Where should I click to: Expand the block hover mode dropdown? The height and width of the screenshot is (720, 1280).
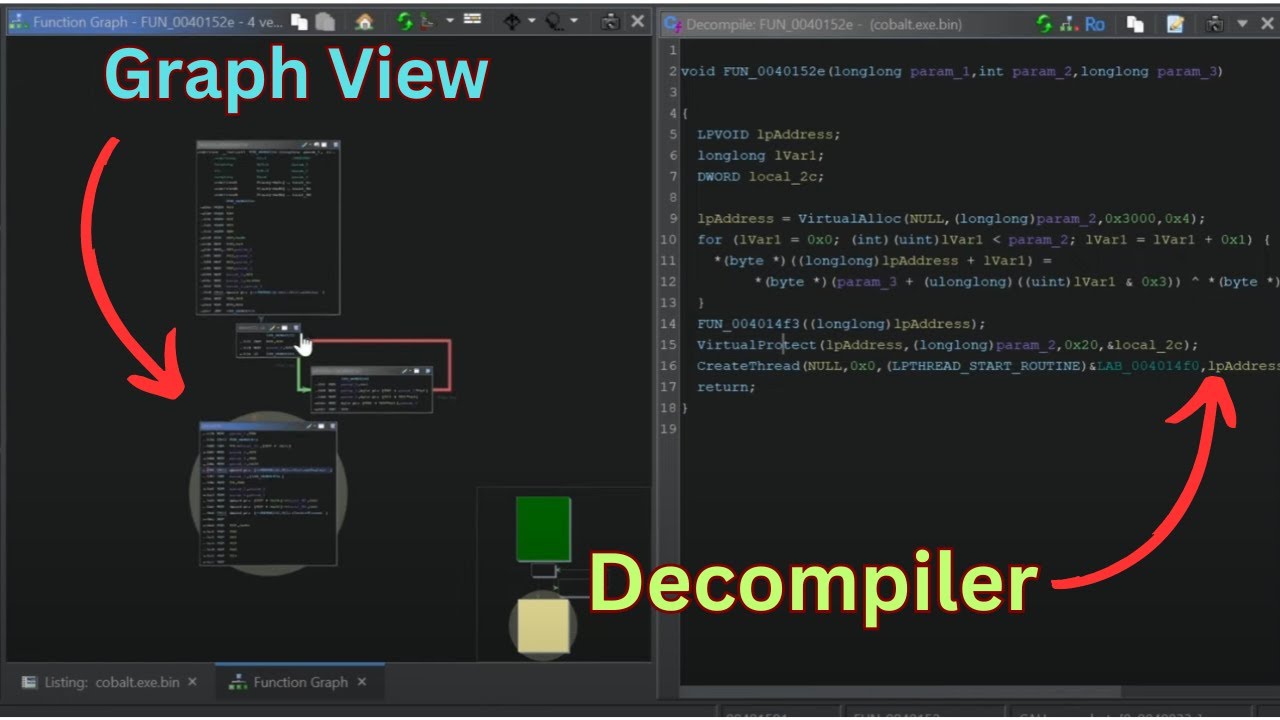click(x=574, y=20)
